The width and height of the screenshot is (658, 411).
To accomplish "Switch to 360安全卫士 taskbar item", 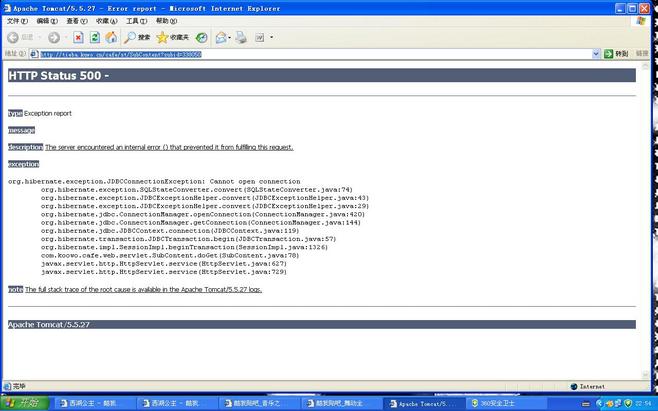I will 495,403.
